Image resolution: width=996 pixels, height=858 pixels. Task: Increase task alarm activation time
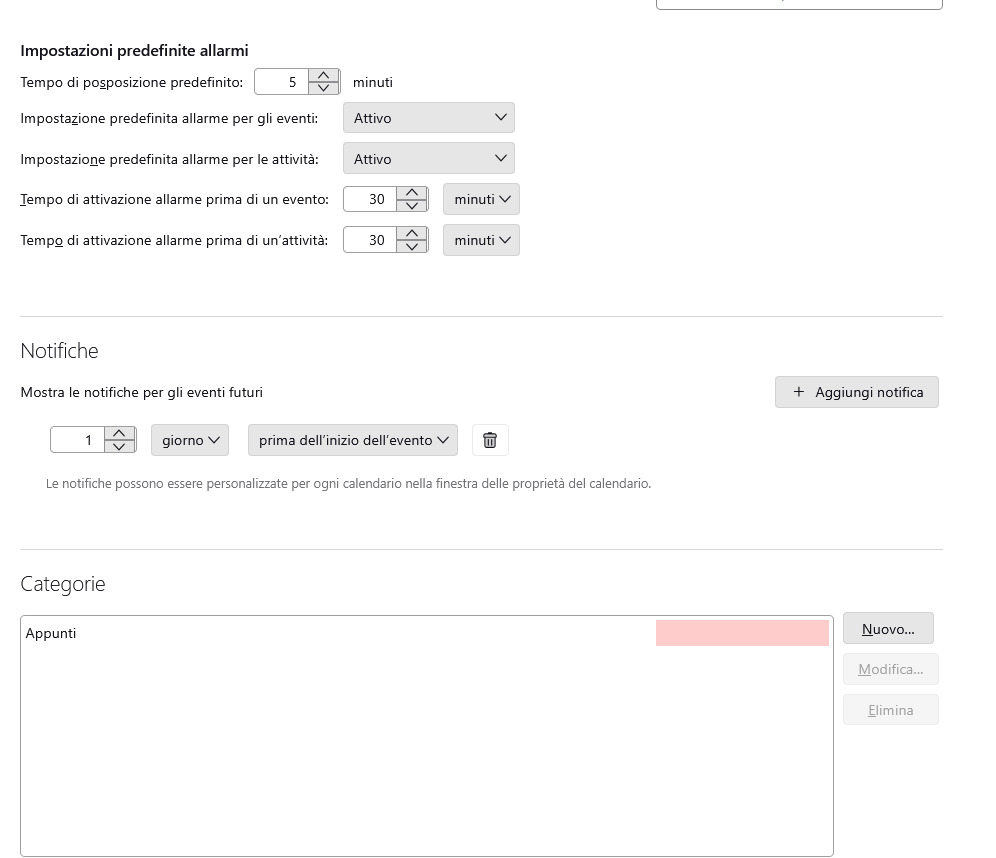(x=412, y=234)
